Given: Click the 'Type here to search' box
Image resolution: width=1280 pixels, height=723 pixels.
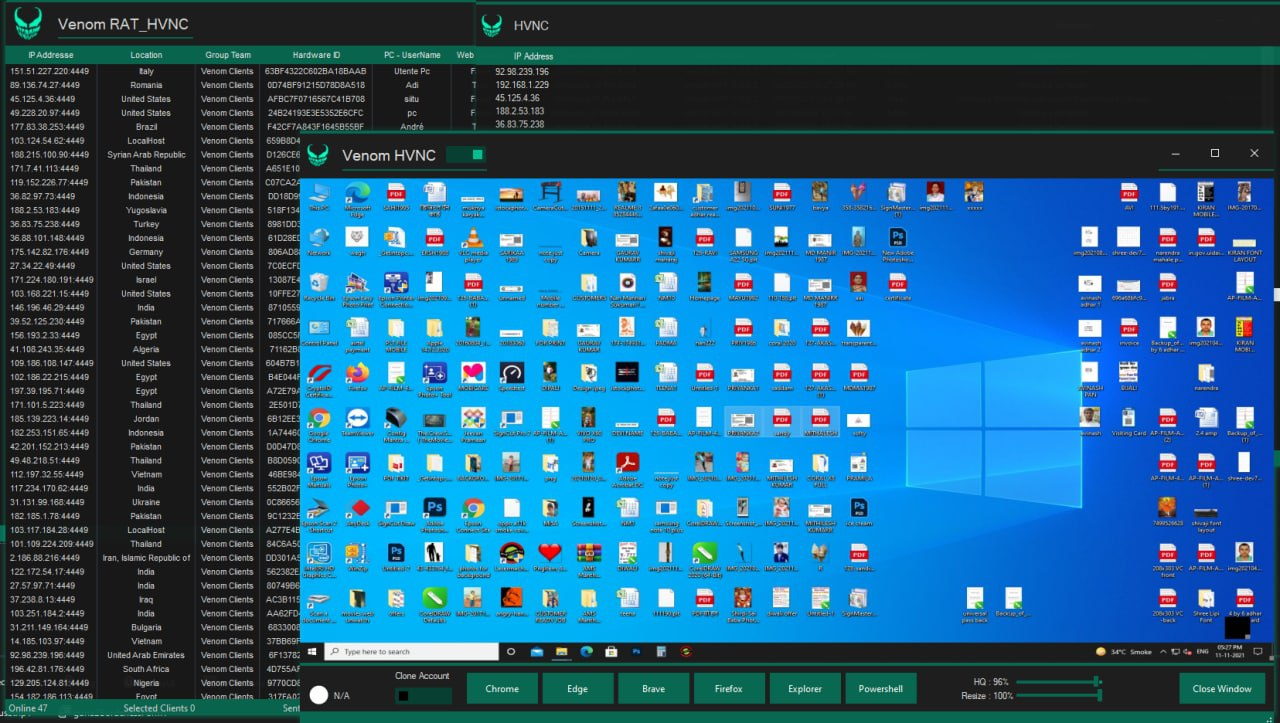Looking at the screenshot, I should pos(411,651).
